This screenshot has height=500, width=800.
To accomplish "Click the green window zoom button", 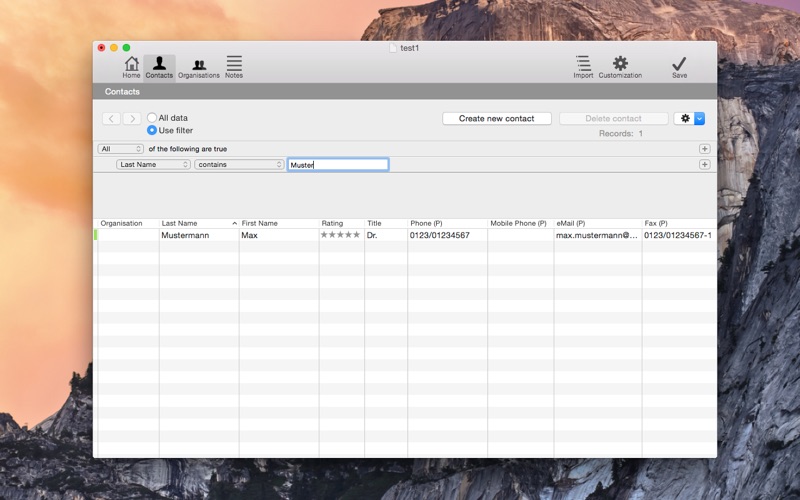I will tap(126, 47).
